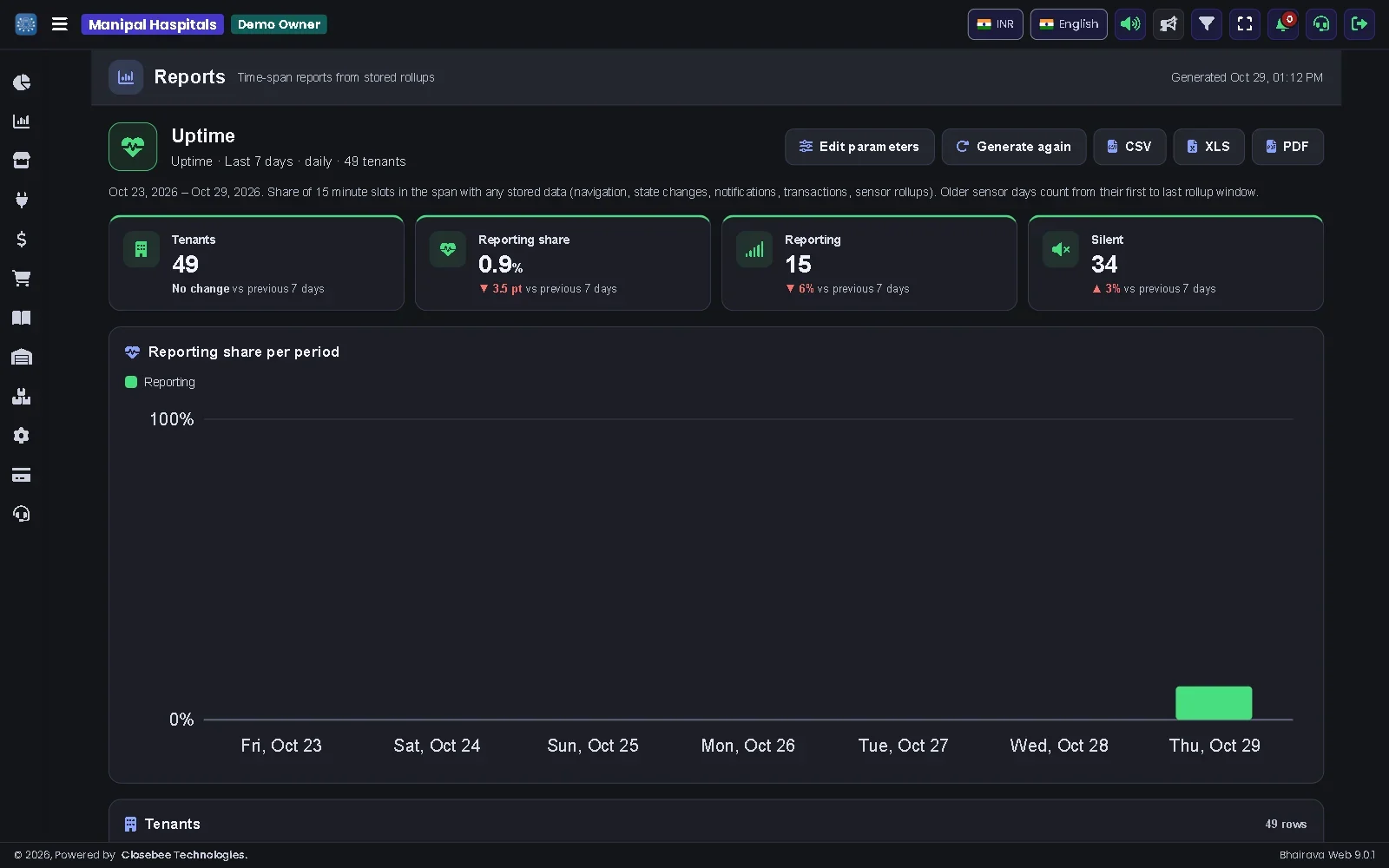Click the Manipal Hospitals tenant badge

pyautogui.click(x=153, y=24)
